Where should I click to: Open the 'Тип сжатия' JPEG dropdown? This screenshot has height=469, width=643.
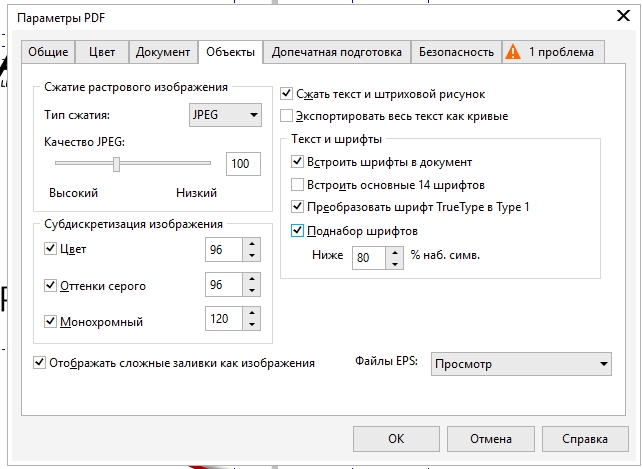(x=224, y=115)
